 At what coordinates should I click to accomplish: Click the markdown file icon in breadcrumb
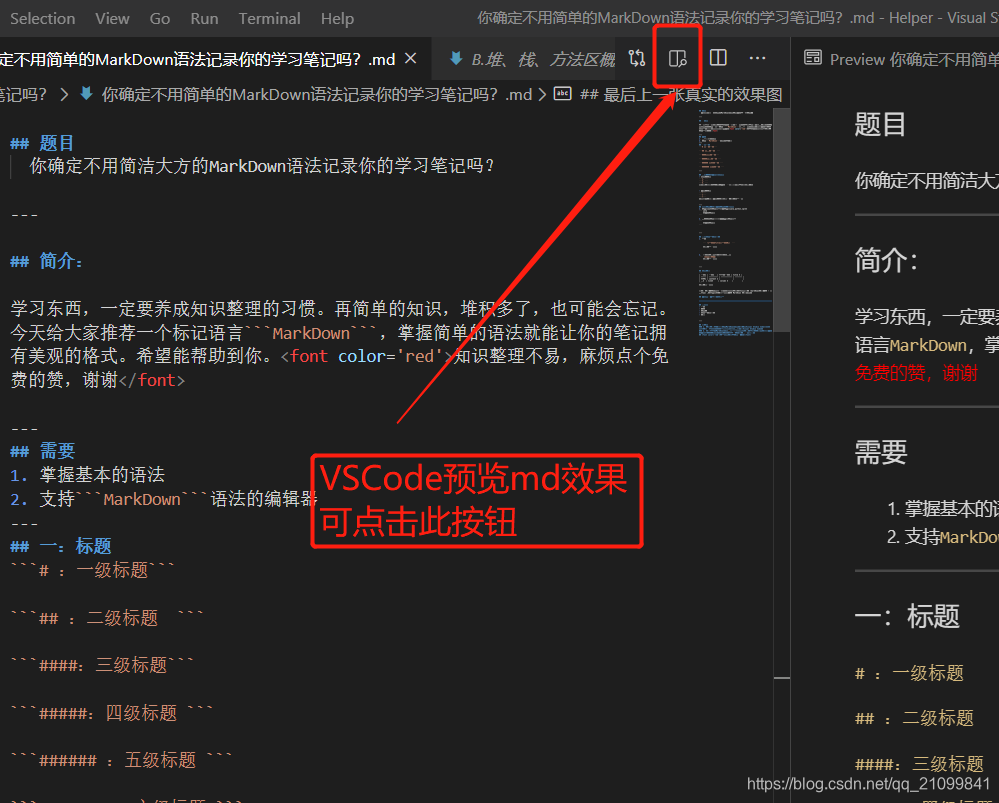(87, 95)
